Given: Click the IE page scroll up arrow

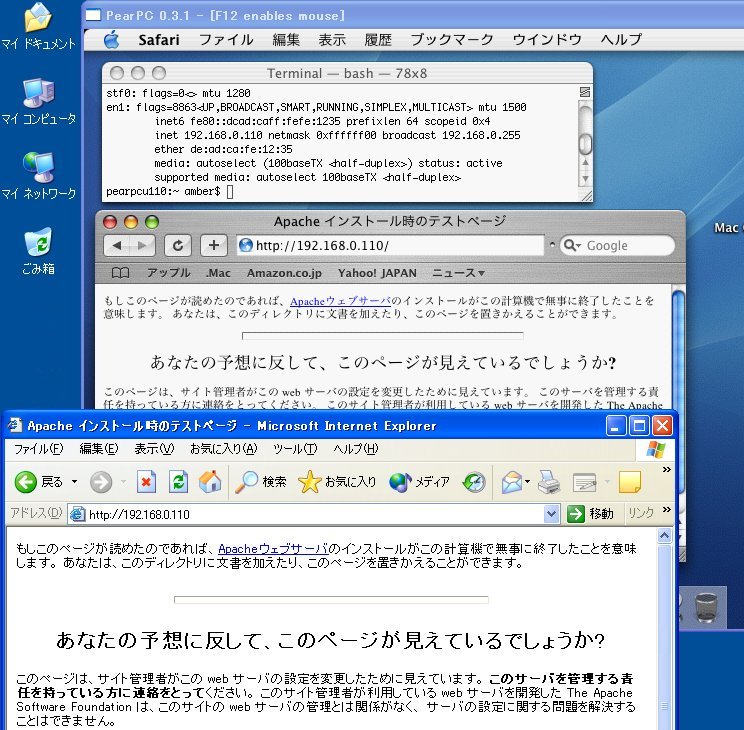Looking at the screenshot, I should (664, 536).
